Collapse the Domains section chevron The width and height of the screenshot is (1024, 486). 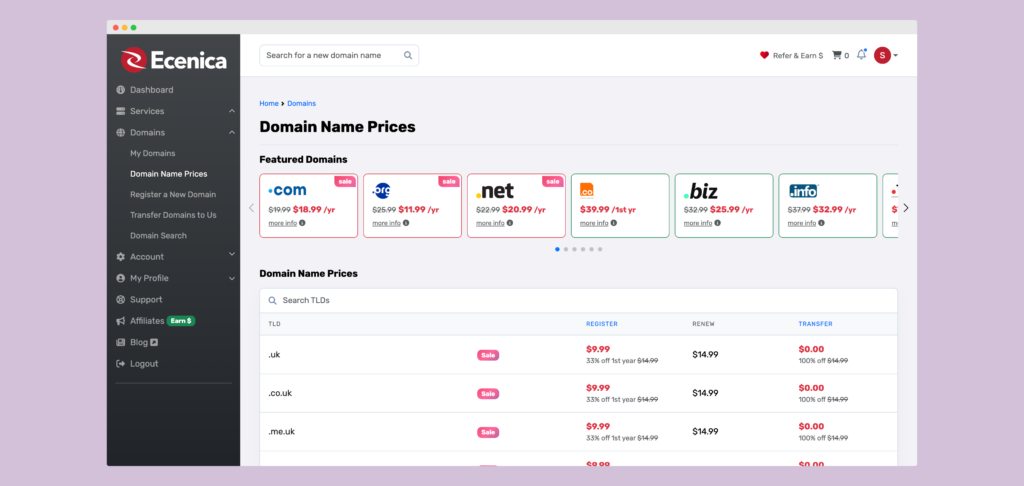coord(232,133)
